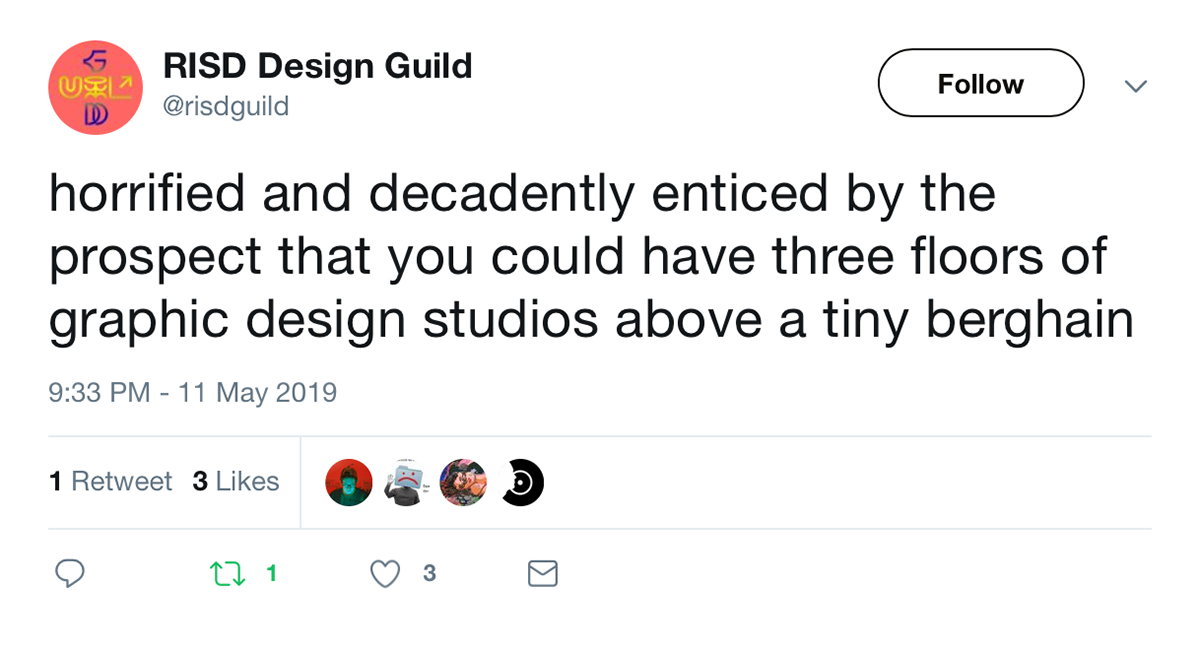Screen dimensions: 1200x648
Task: Expand the tweet options chevron menu
Action: pyautogui.click(x=1135, y=86)
